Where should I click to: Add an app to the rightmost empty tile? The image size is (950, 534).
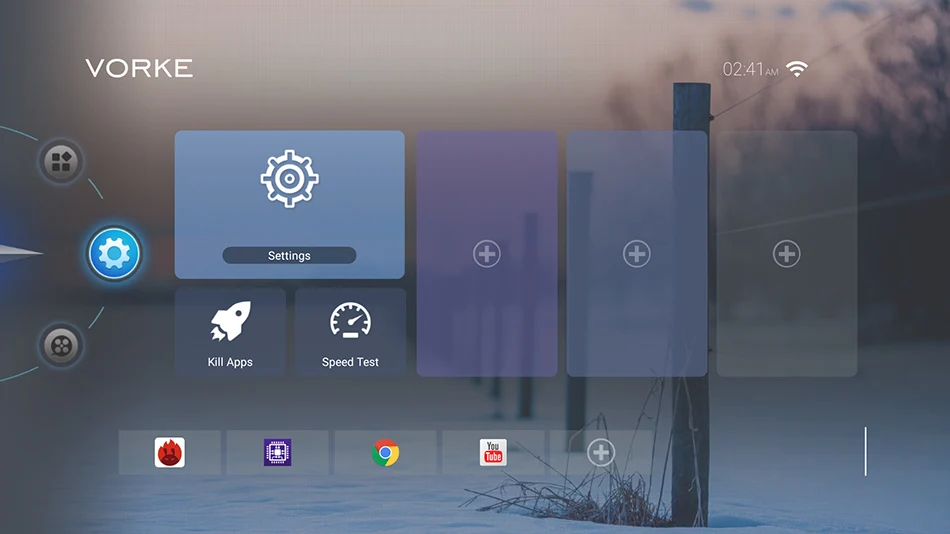[786, 253]
